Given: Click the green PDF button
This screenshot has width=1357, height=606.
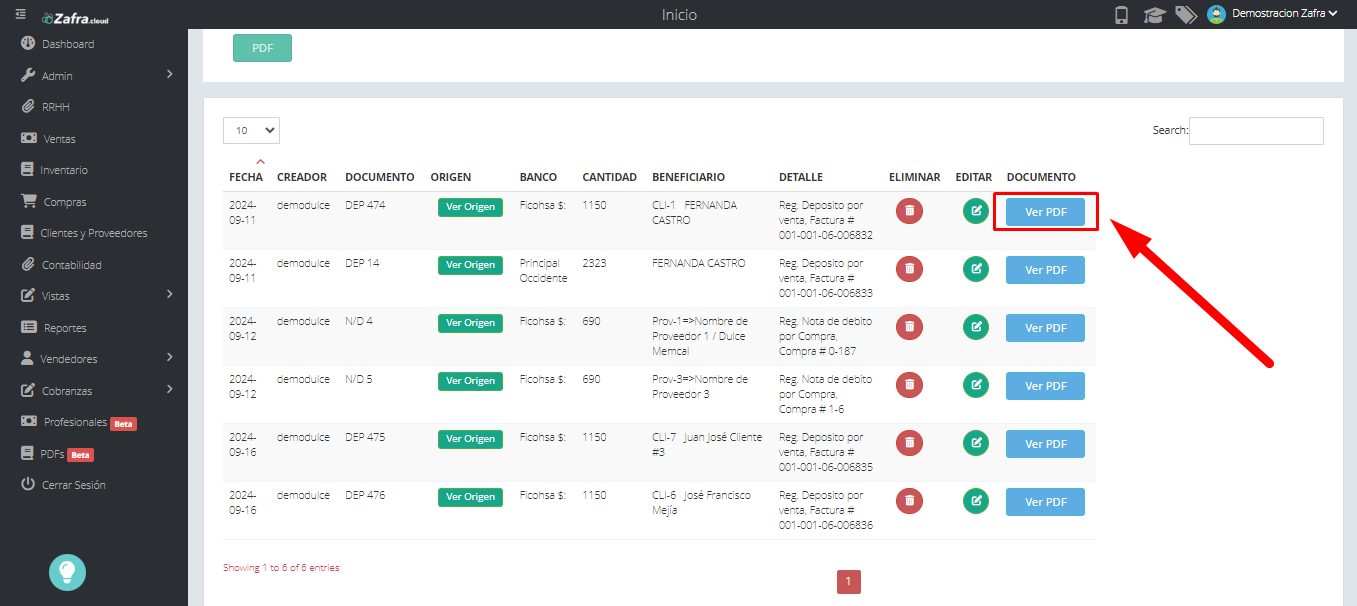Looking at the screenshot, I should click(x=262, y=48).
